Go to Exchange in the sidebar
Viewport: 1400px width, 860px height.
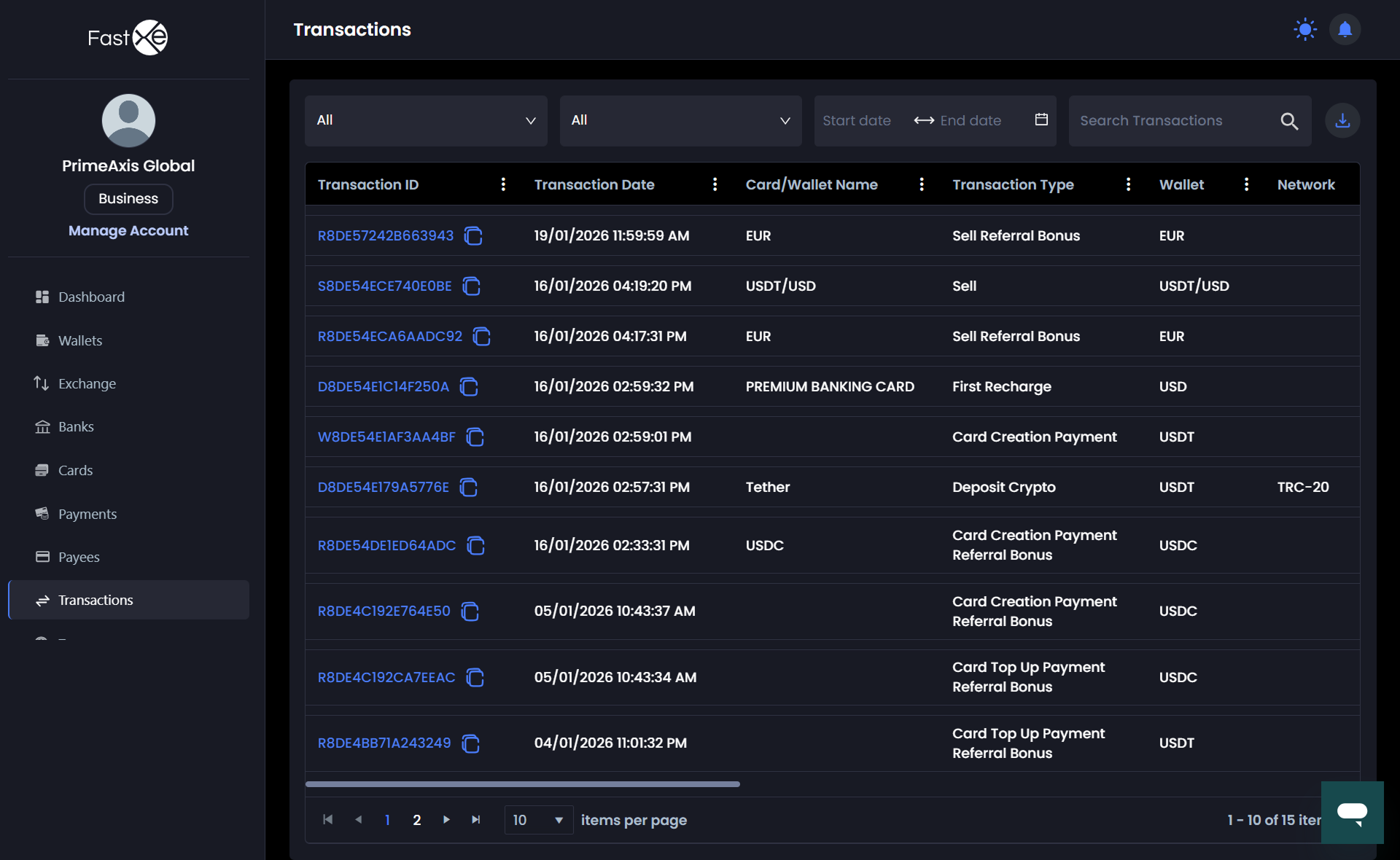click(87, 383)
